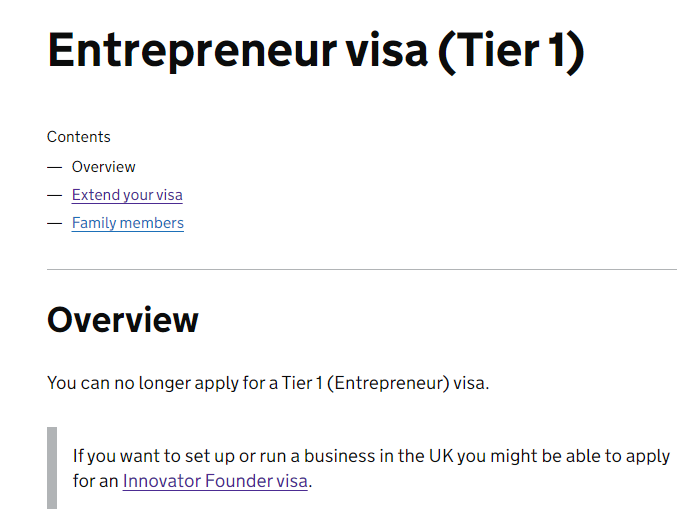Click the horizontal divider below the contents
The width and height of the screenshot is (689, 509).
click(x=362, y=269)
